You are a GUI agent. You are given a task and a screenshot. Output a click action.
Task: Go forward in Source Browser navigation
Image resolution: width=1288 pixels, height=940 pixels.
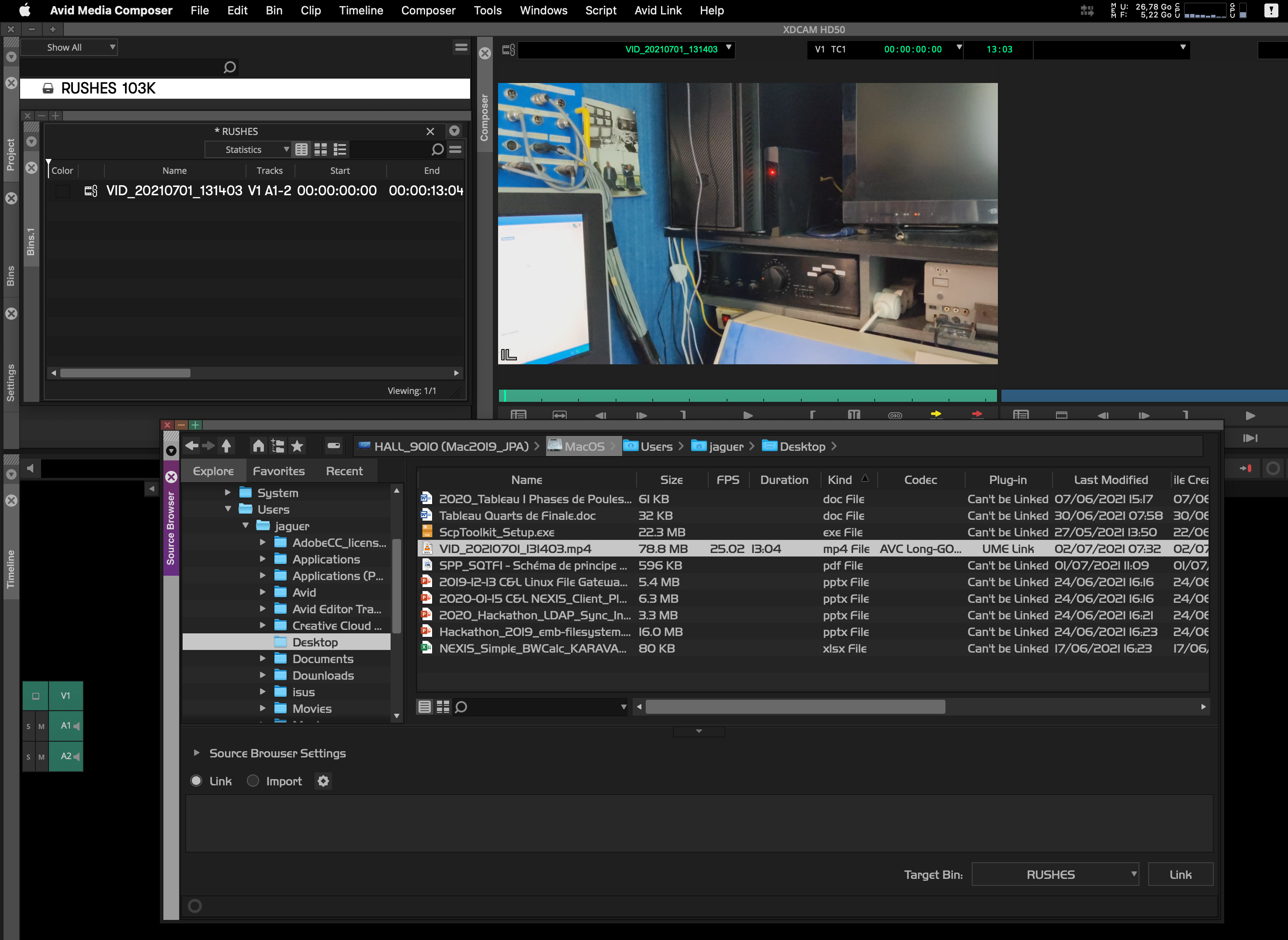pyautogui.click(x=209, y=446)
